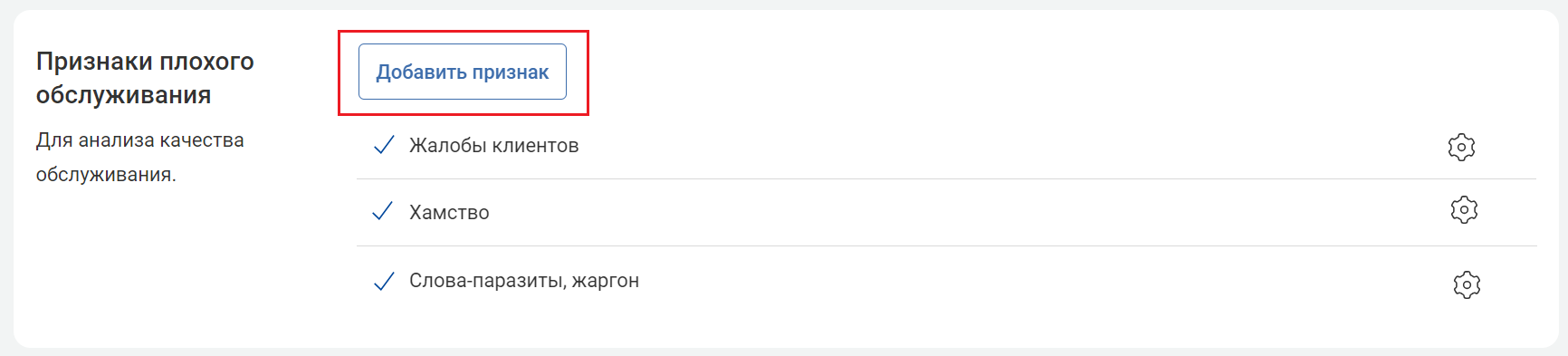The image size is (1568, 356).
Task: Select the word жаргон in third row
Action: tap(606, 282)
